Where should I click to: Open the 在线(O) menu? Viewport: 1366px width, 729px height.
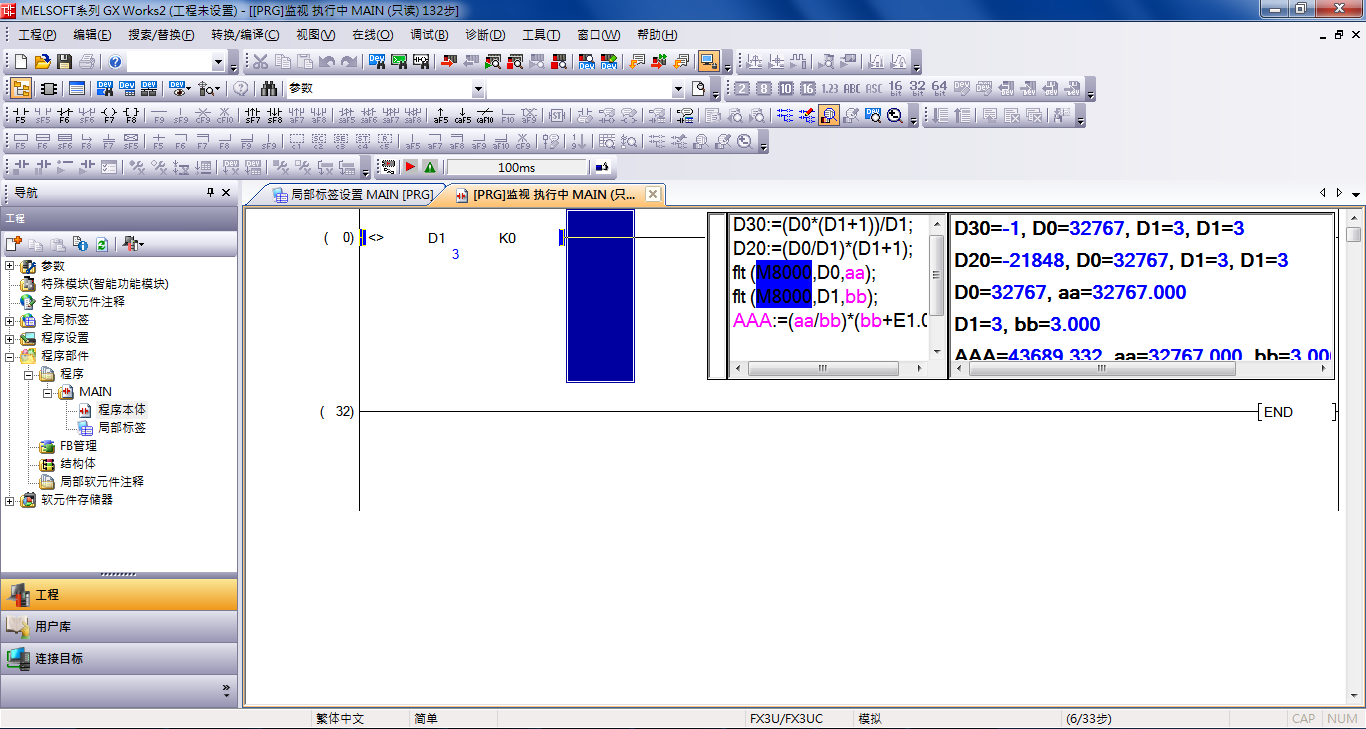(372, 35)
